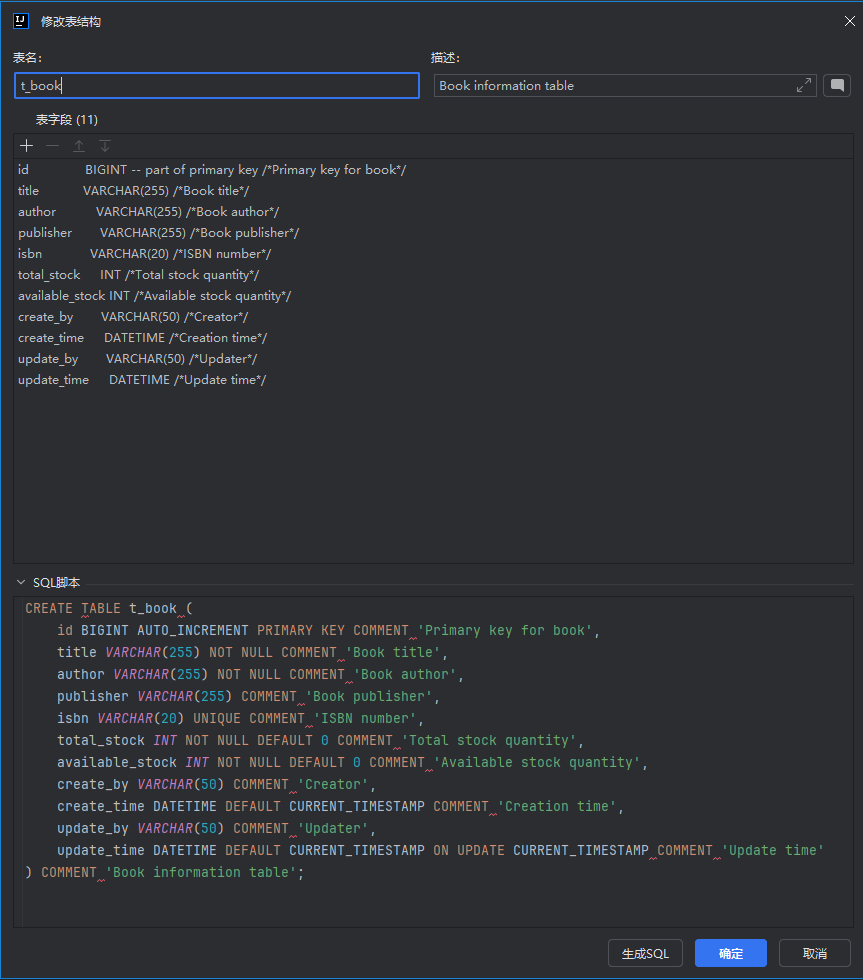
Task: Select the available_stock INT field row
Action: pos(155,296)
